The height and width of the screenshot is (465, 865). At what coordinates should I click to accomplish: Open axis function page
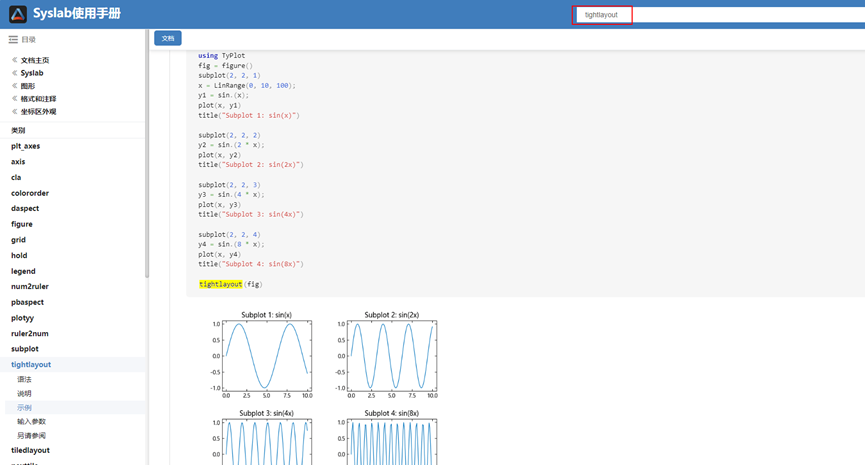(18, 162)
